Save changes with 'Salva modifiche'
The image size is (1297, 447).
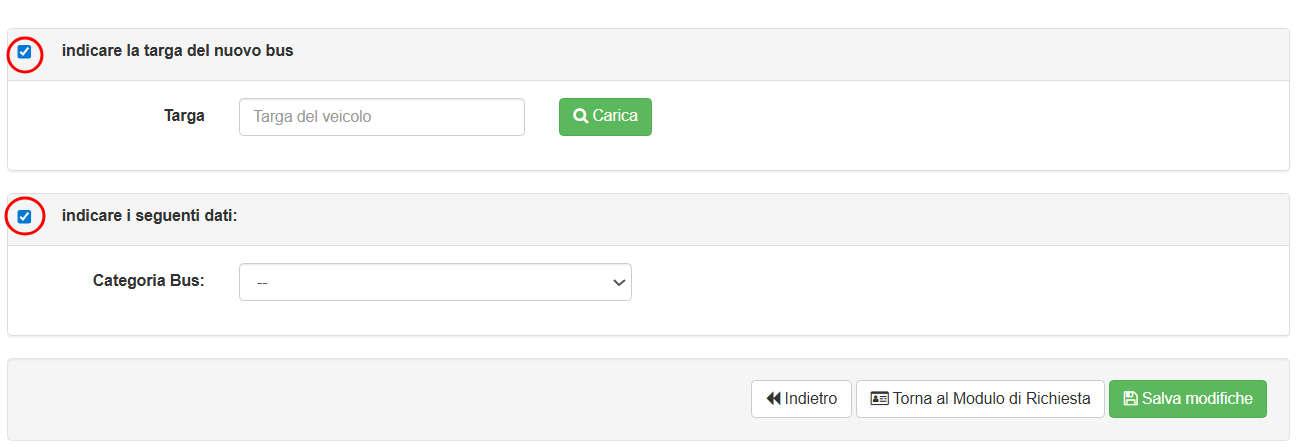[1187, 399]
